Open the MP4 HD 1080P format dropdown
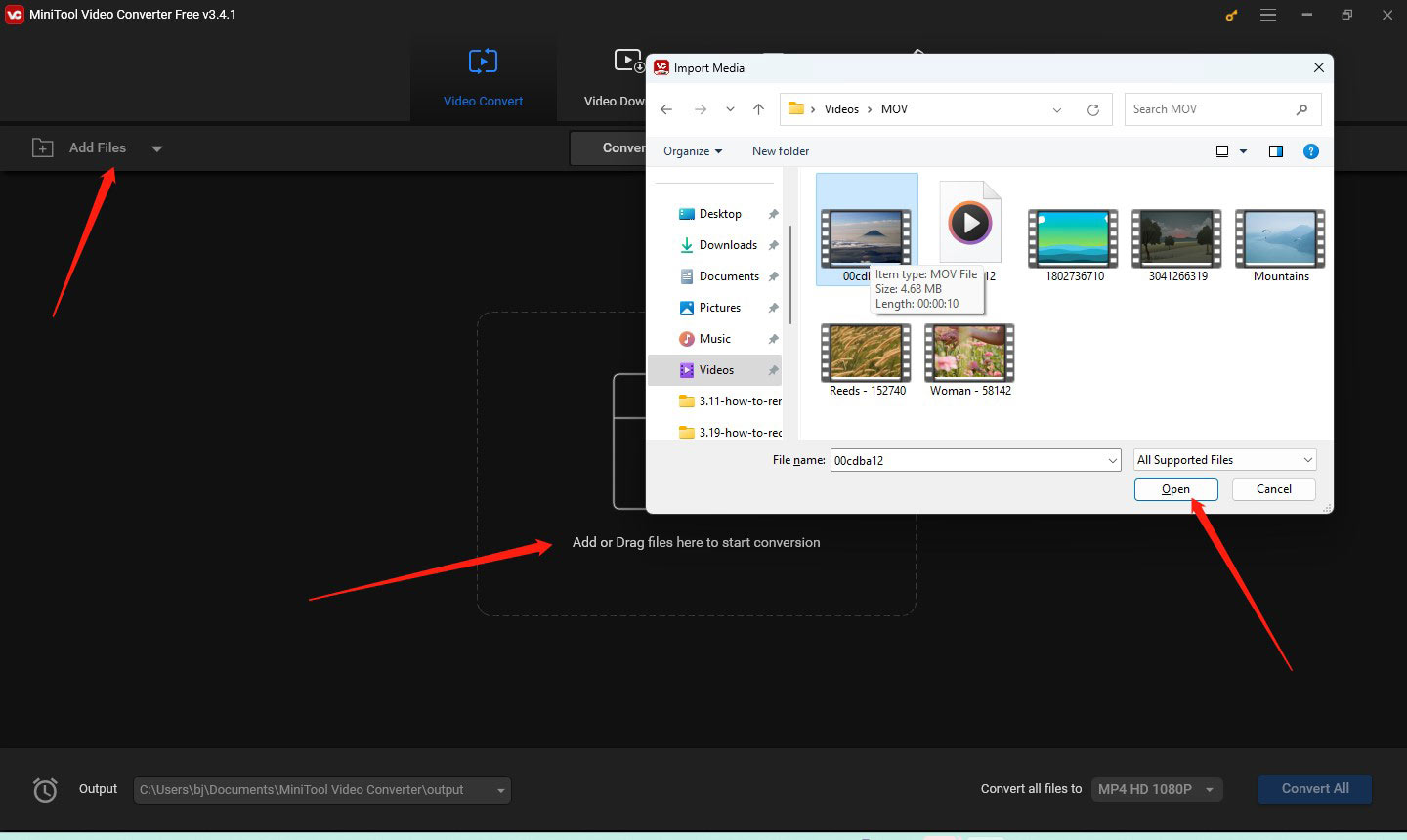1407x840 pixels. 1156,789
